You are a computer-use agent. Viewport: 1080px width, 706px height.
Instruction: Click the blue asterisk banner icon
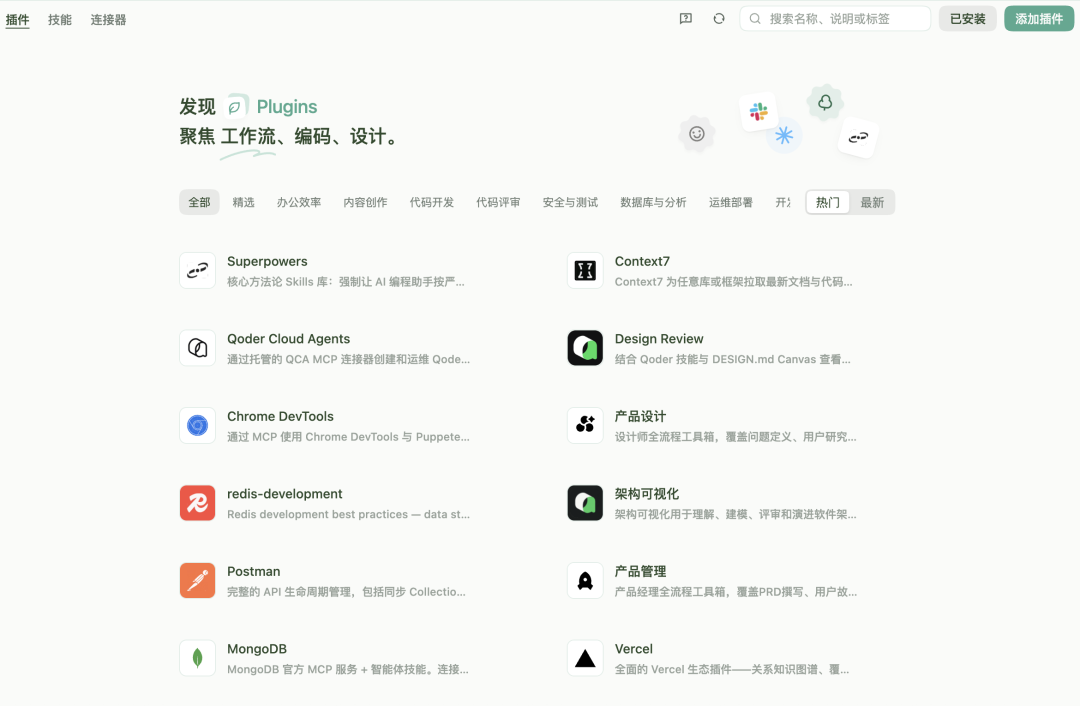tap(784, 135)
